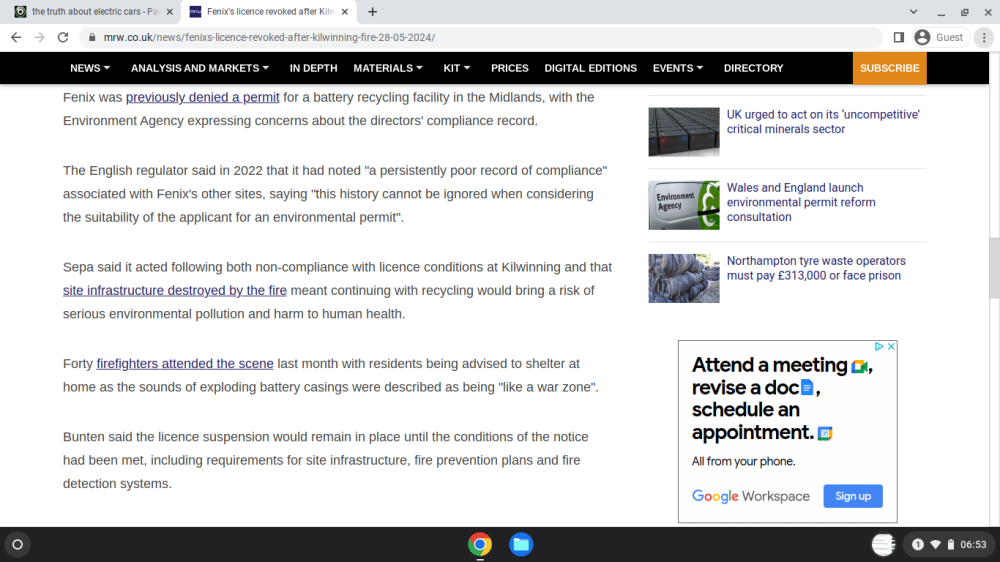Open the Northampton tyre waste headline
The width and height of the screenshot is (1000, 562).
click(x=816, y=268)
